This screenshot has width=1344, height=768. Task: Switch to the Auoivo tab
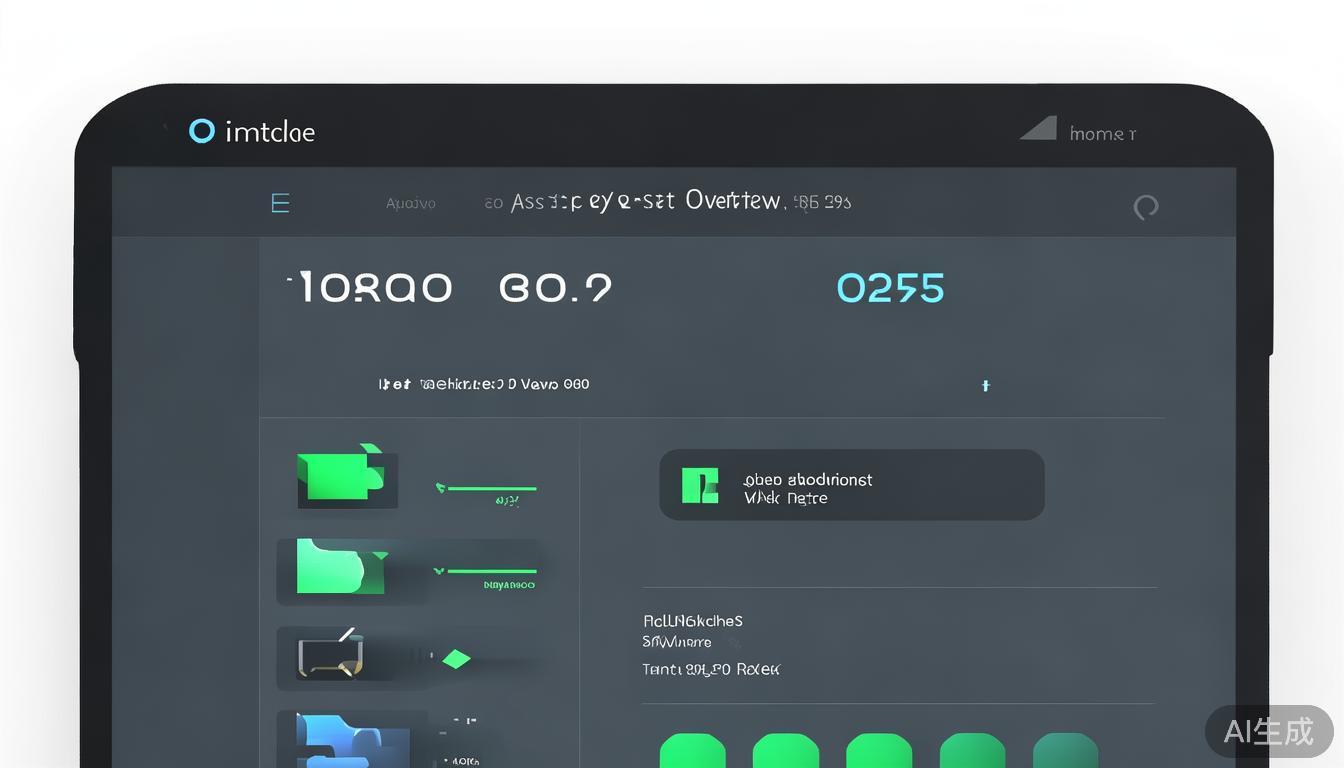(410, 203)
